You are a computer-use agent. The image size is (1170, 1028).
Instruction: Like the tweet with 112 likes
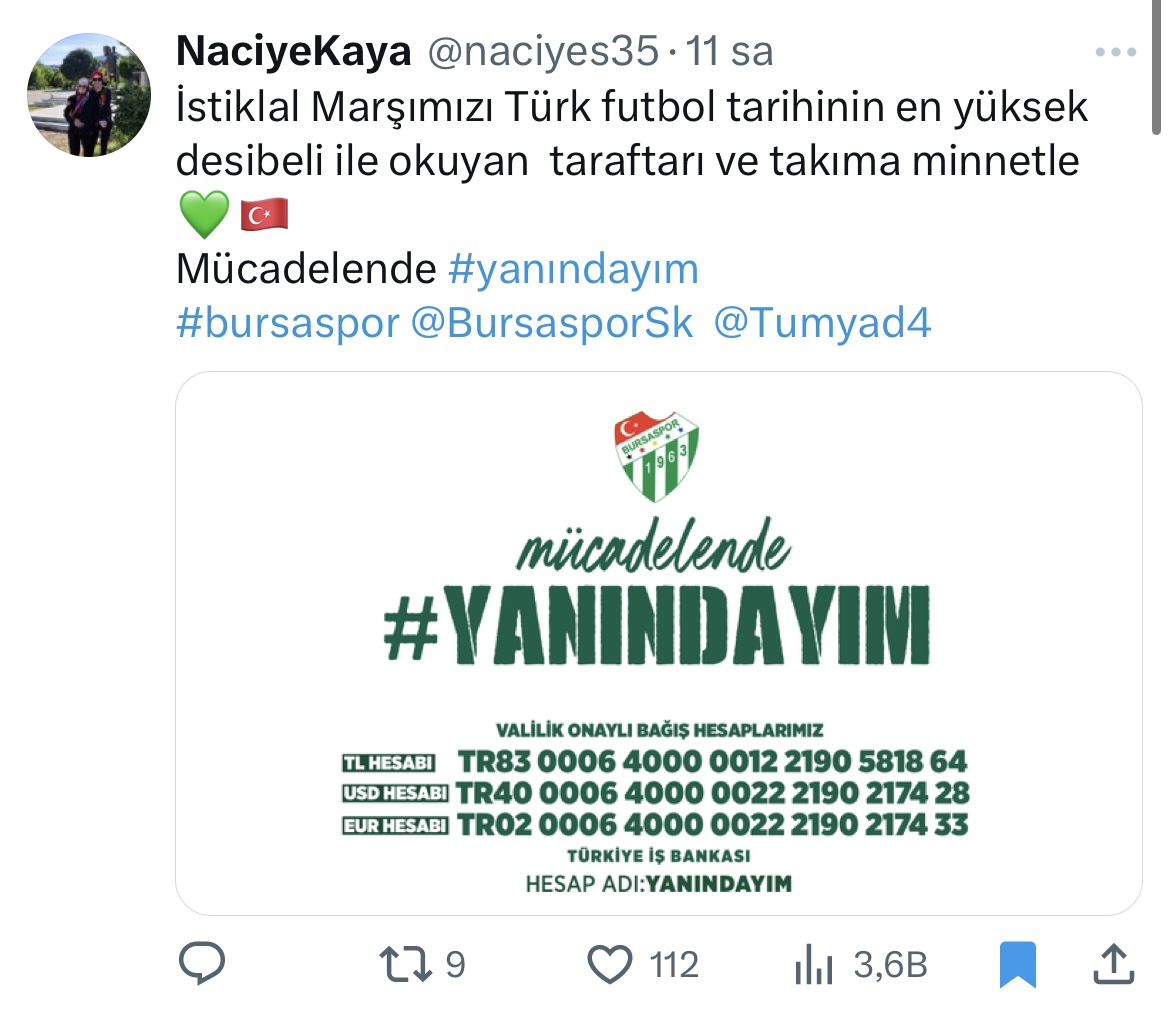pyautogui.click(x=610, y=963)
